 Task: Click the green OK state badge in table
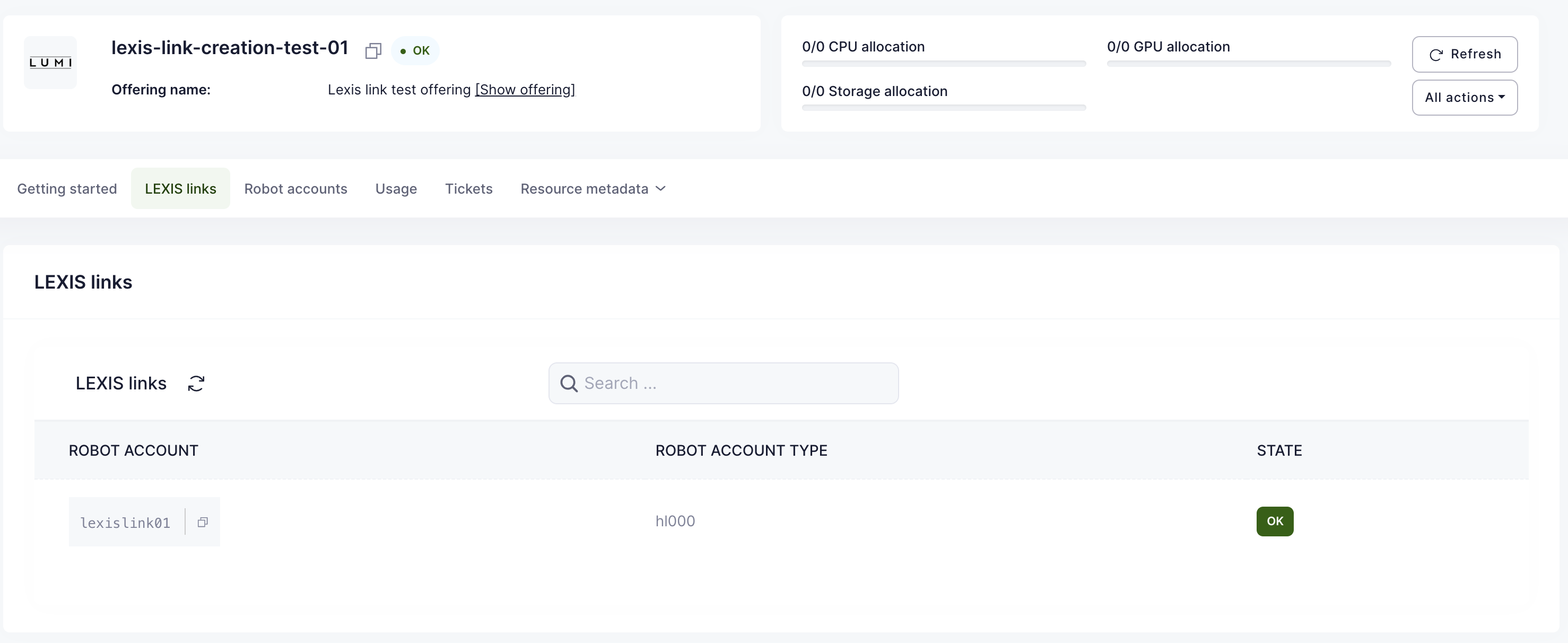click(x=1275, y=522)
